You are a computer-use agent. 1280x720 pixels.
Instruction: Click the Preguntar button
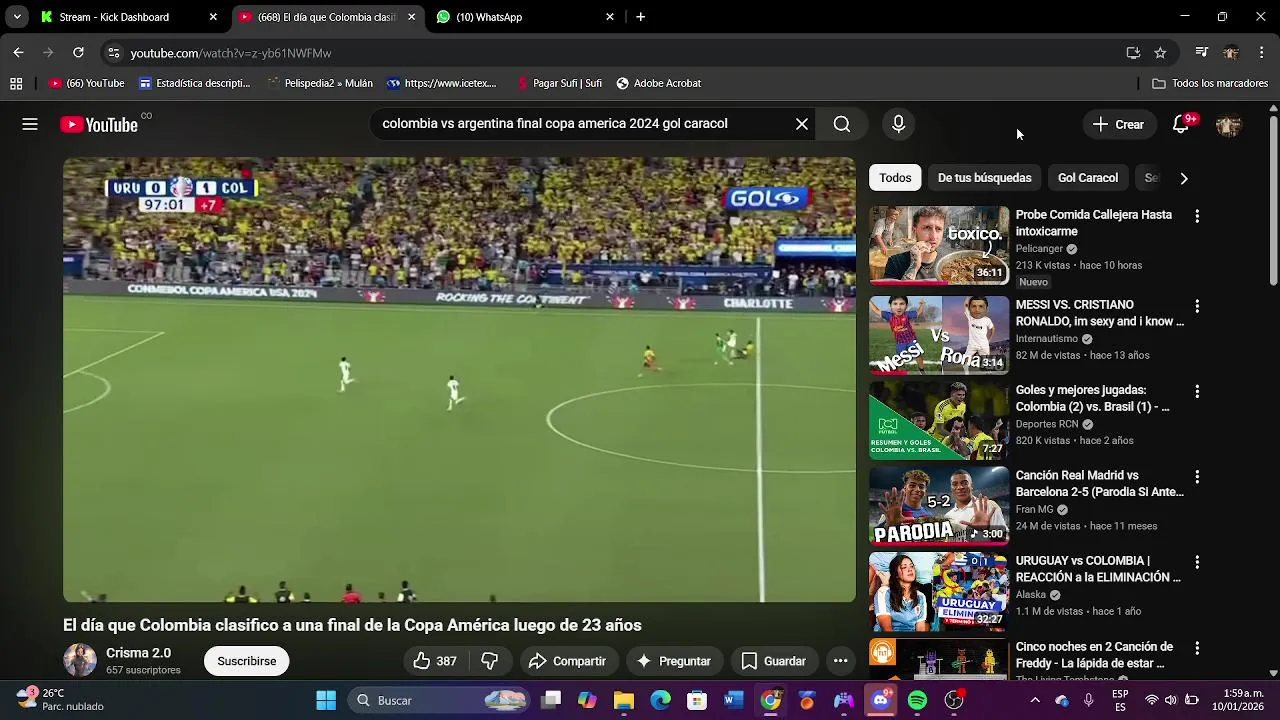[x=673, y=661]
